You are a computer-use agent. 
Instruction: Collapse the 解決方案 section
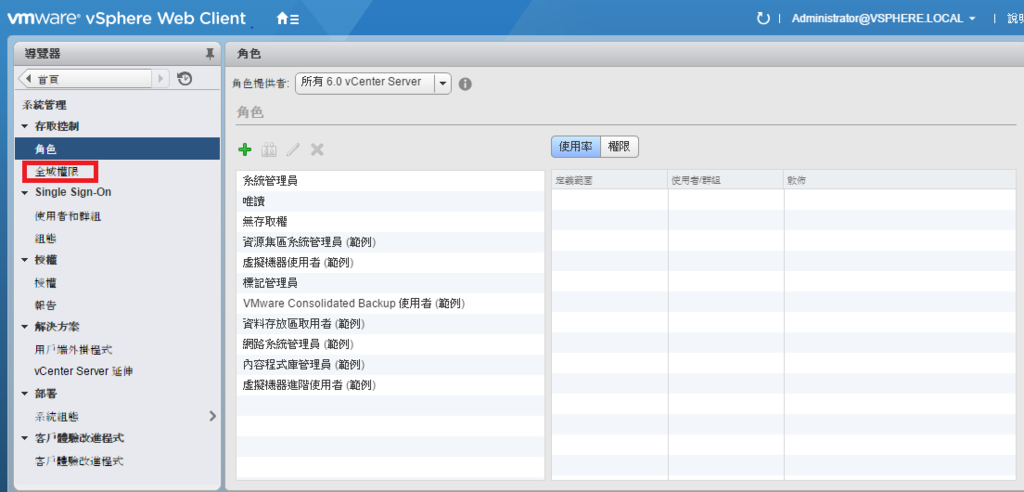point(25,327)
